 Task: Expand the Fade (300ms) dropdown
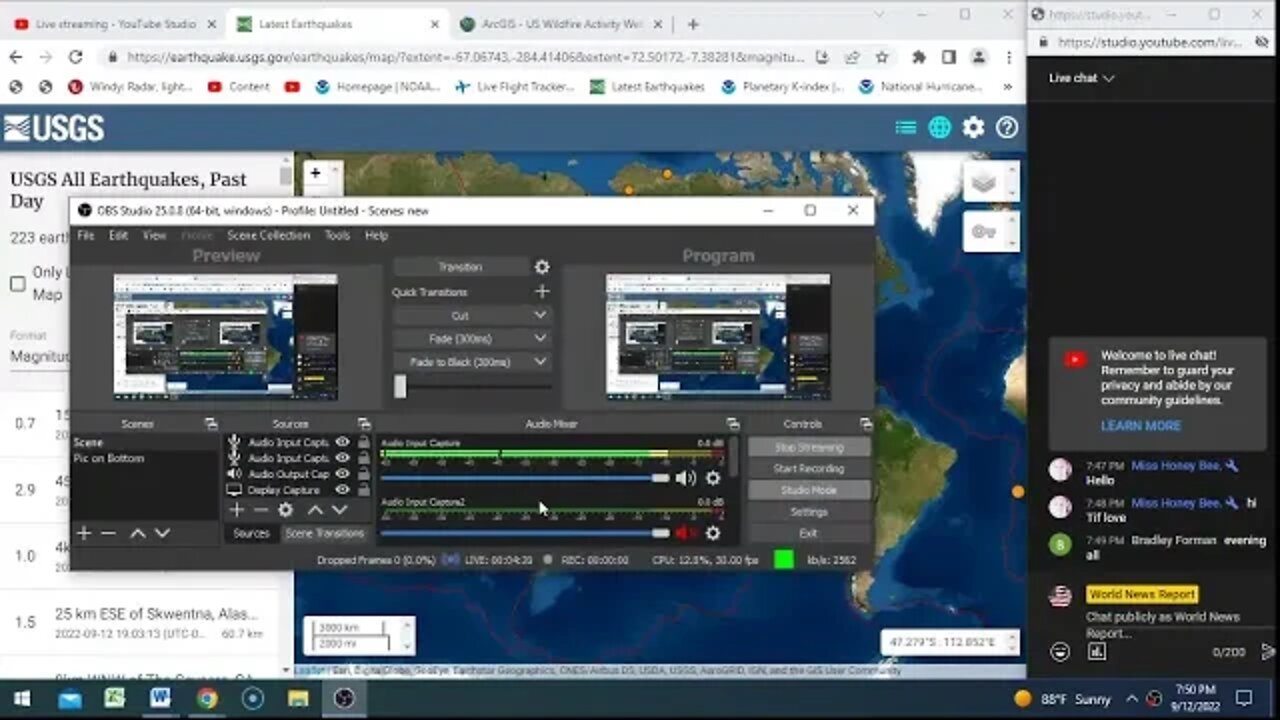pos(540,339)
